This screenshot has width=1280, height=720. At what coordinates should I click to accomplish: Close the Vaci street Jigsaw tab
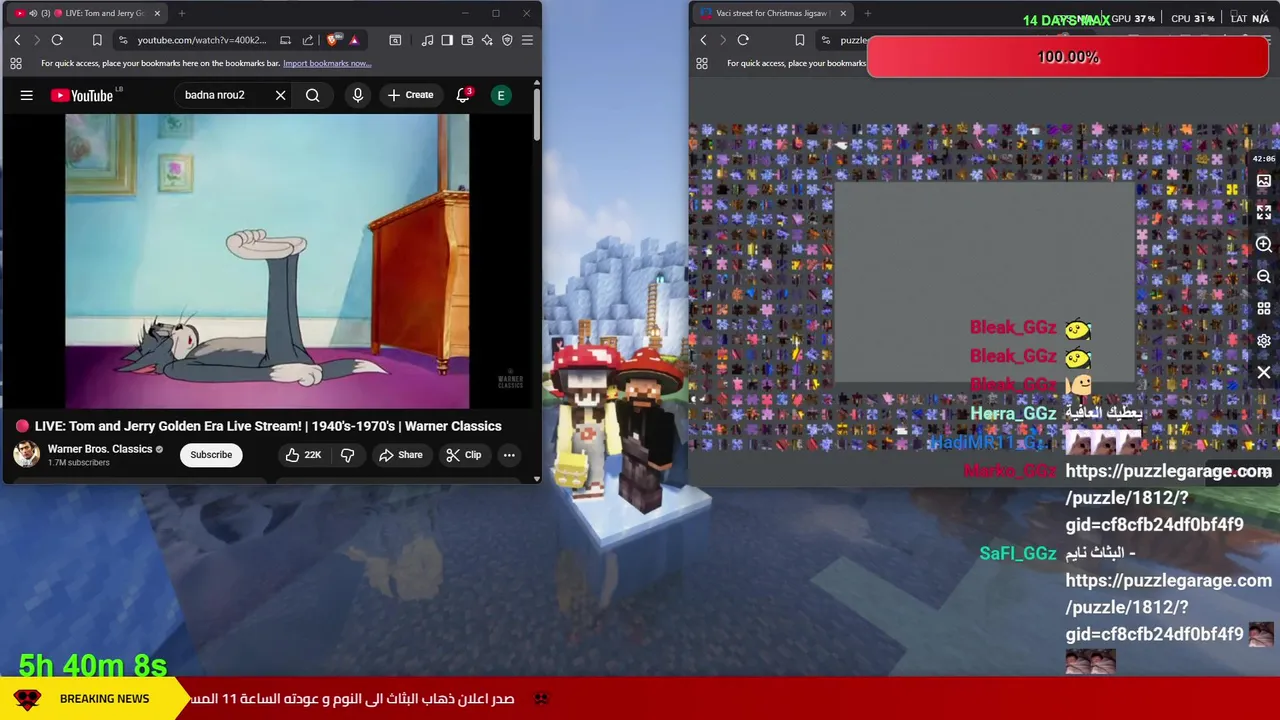coord(843,13)
